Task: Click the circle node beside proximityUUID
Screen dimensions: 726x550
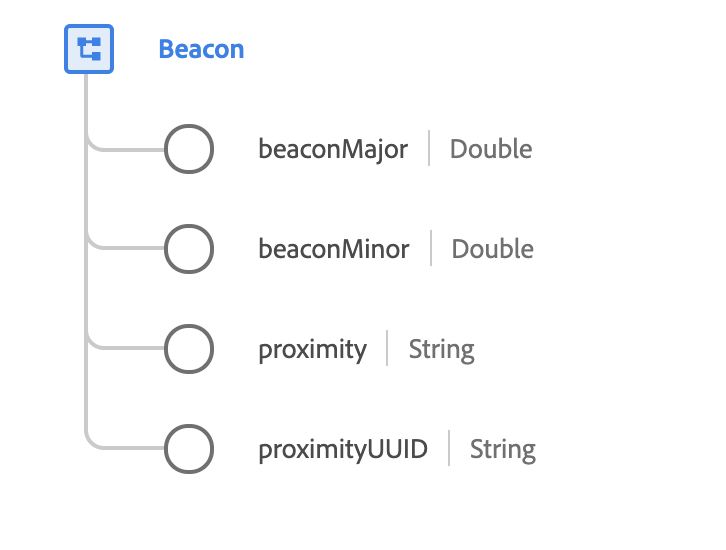Action: pyautogui.click(x=189, y=449)
